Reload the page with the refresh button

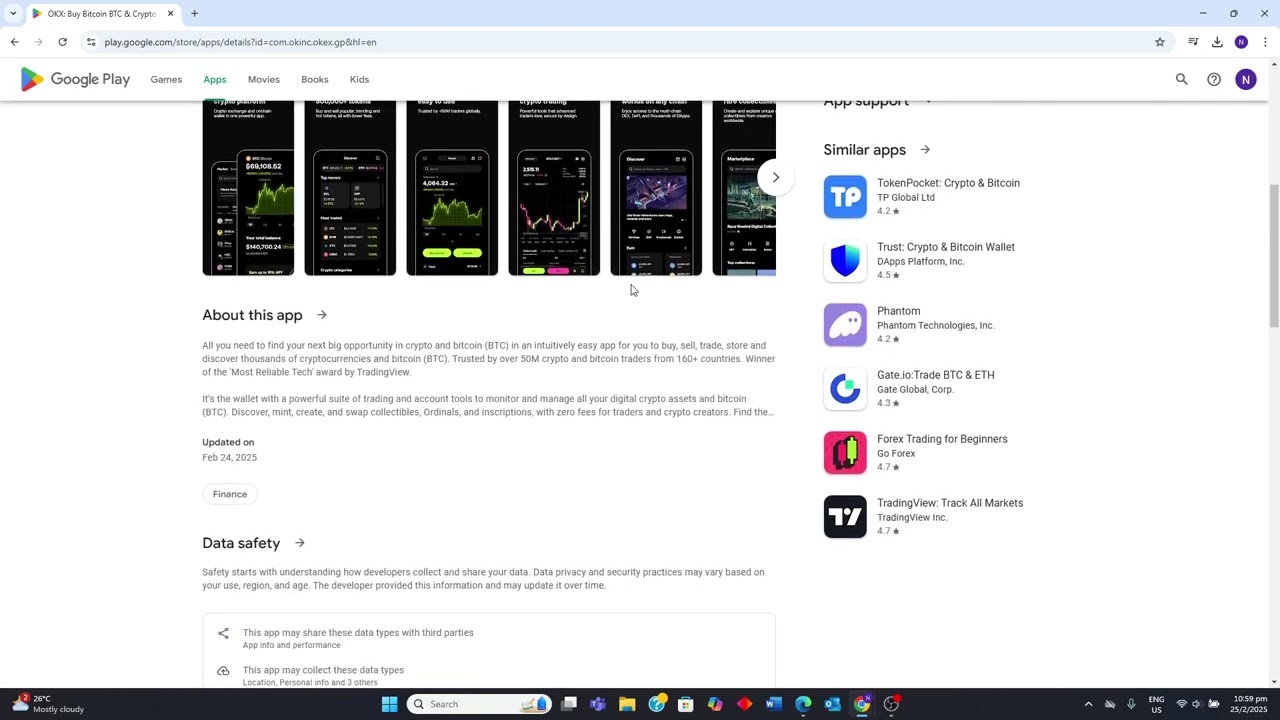click(62, 42)
